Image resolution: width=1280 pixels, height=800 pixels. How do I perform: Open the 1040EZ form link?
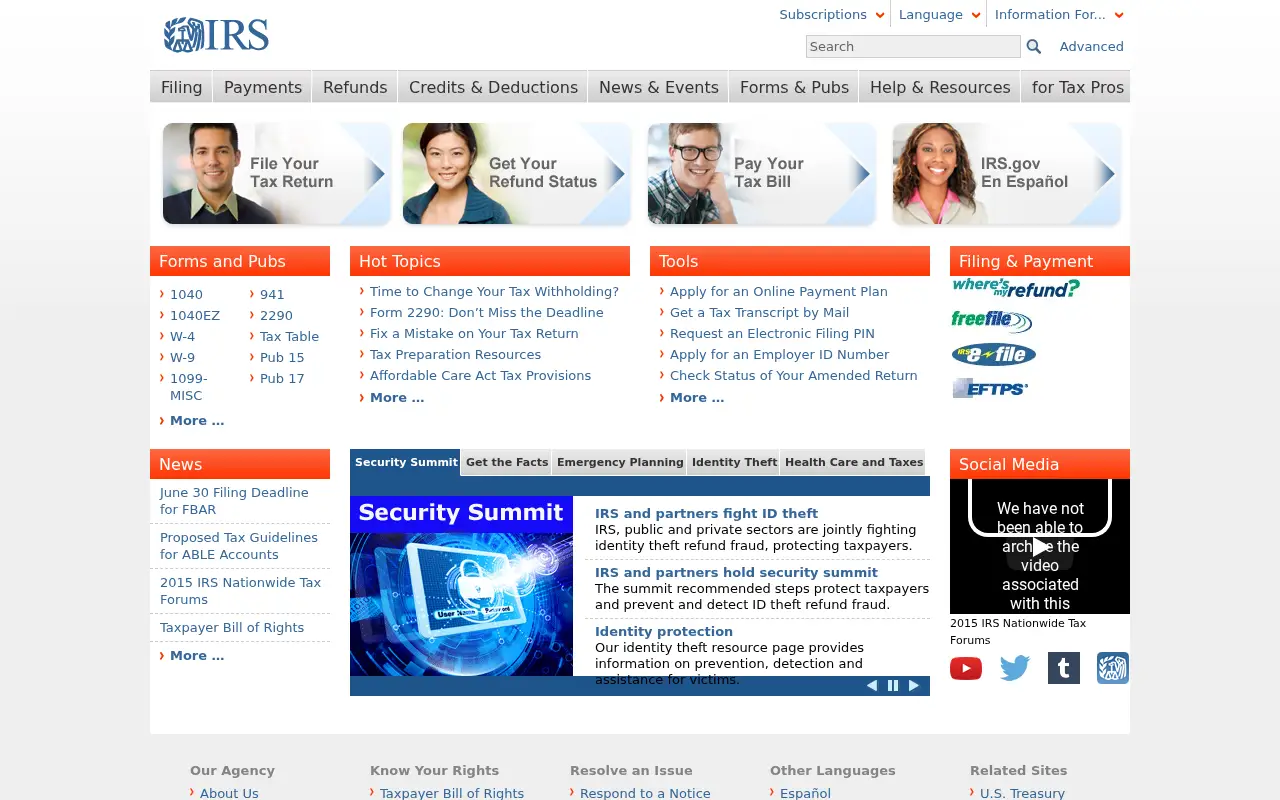(x=195, y=315)
